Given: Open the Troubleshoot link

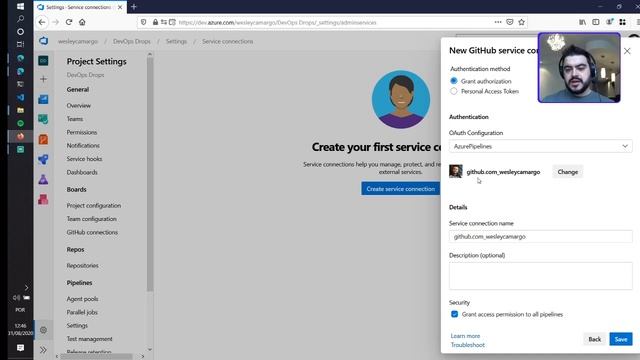Looking at the screenshot, I should (x=468, y=345).
